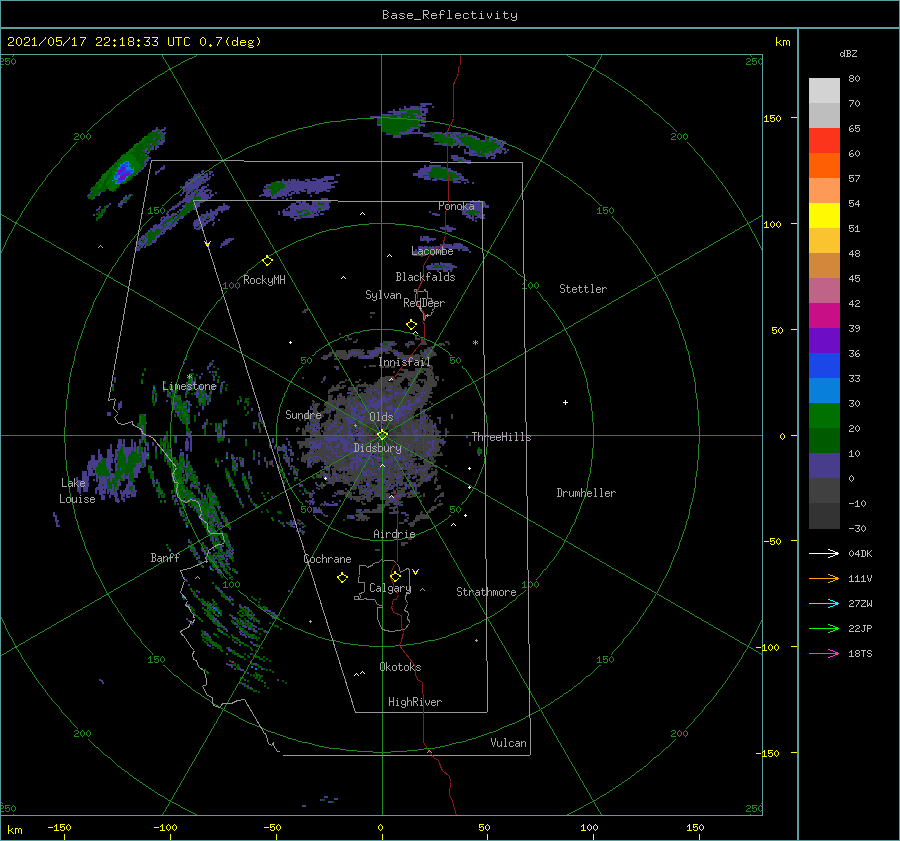This screenshot has width=900, height=841.
Task: Click the Base_Reflectivity title
Action: click(450, 15)
